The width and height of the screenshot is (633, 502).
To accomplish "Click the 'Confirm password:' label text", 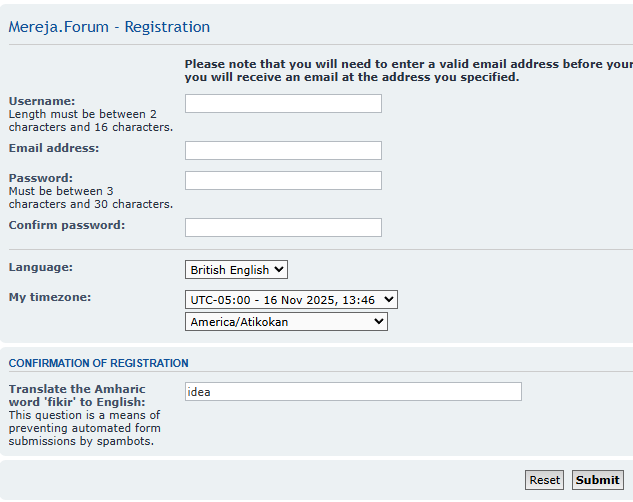I will pyautogui.click(x=67, y=225).
